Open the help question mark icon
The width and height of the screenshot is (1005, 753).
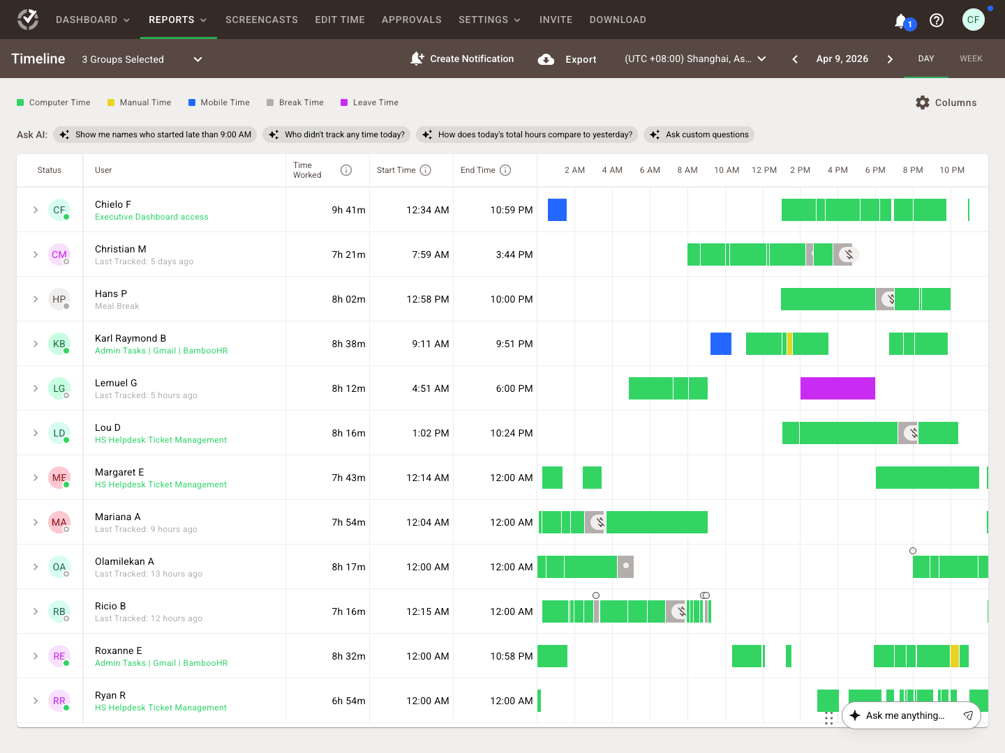[x=936, y=21]
